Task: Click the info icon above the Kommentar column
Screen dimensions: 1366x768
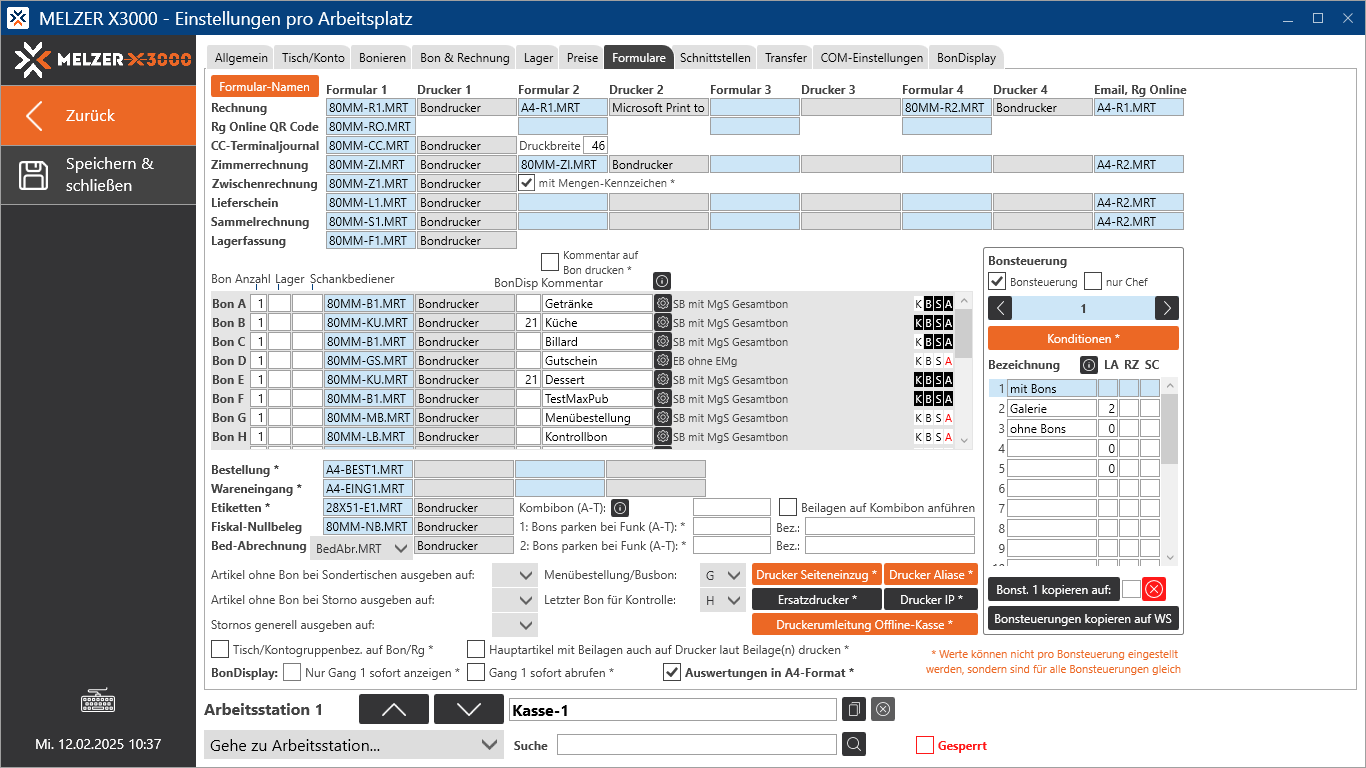Action: click(x=661, y=281)
